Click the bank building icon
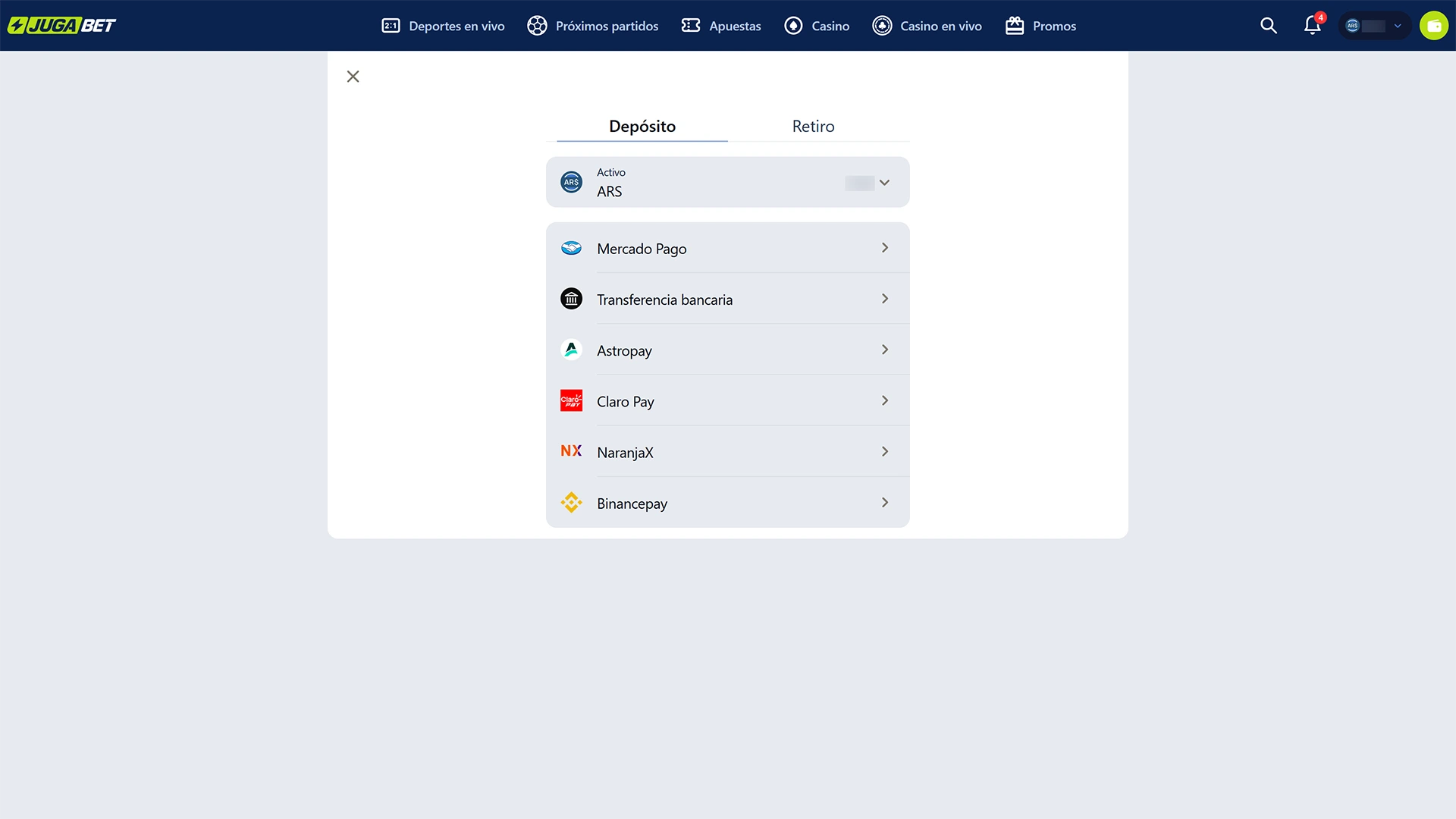1456x819 pixels. click(571, 299)
